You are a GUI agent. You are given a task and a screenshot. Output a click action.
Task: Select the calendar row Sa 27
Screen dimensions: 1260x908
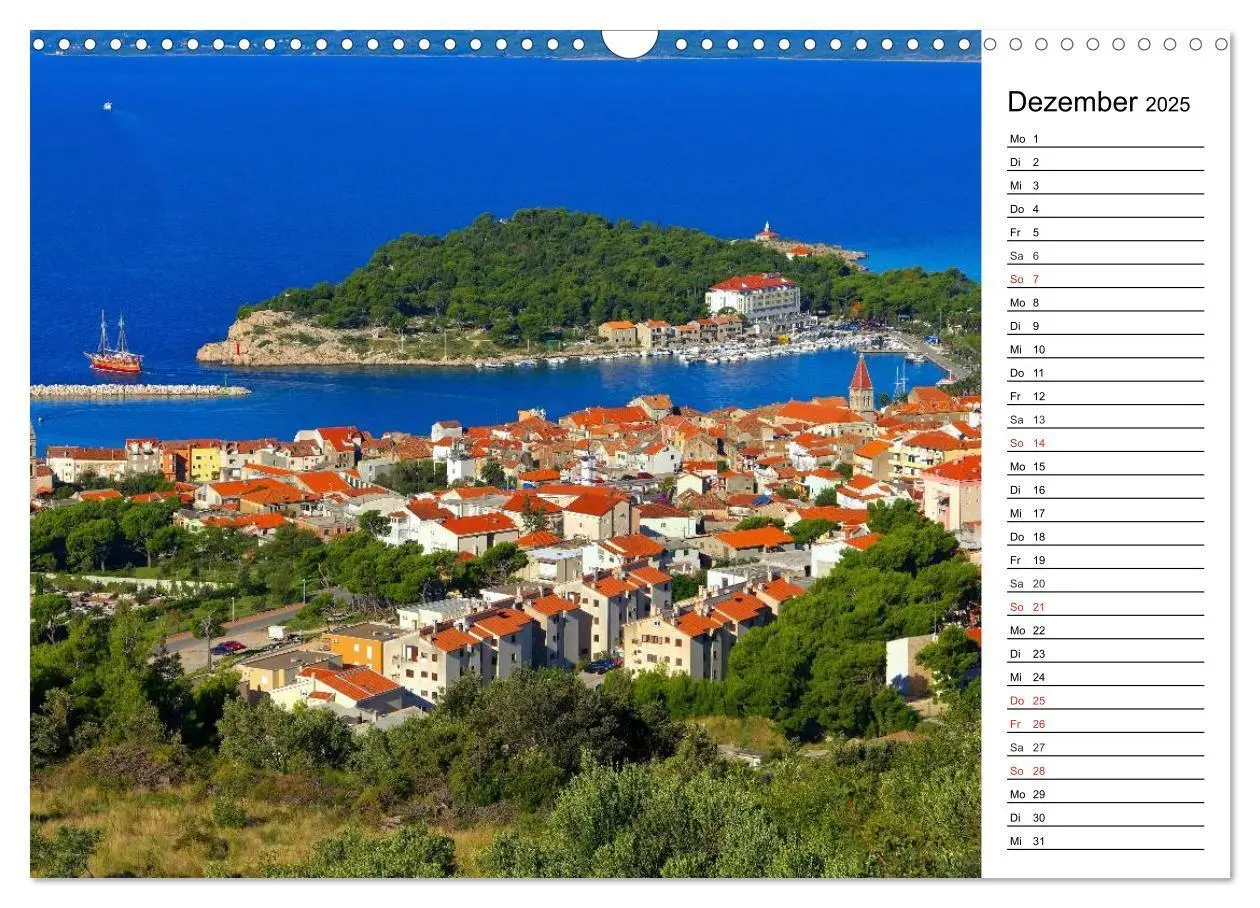click(x=1105, y=748)
